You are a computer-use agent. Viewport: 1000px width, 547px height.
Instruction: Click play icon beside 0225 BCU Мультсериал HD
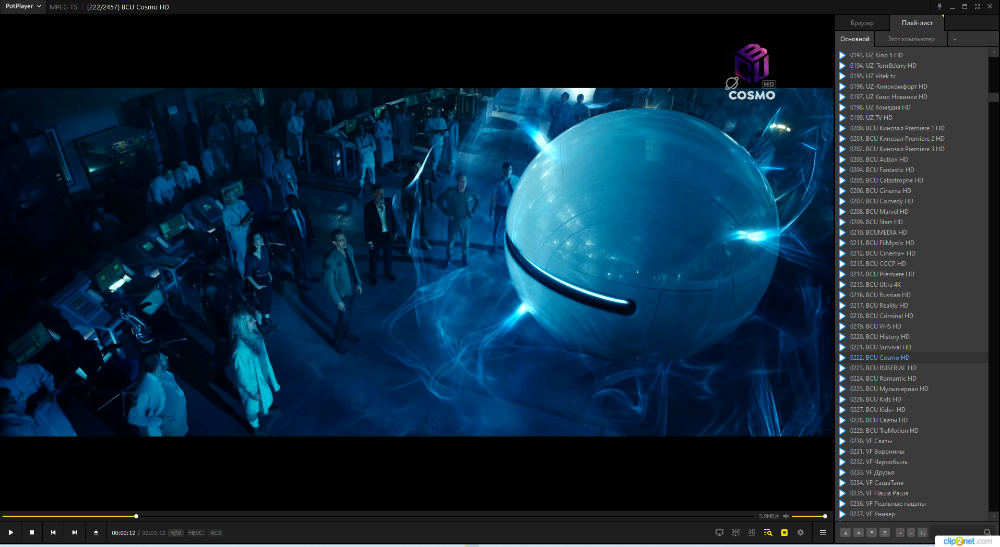click(842, 389)
